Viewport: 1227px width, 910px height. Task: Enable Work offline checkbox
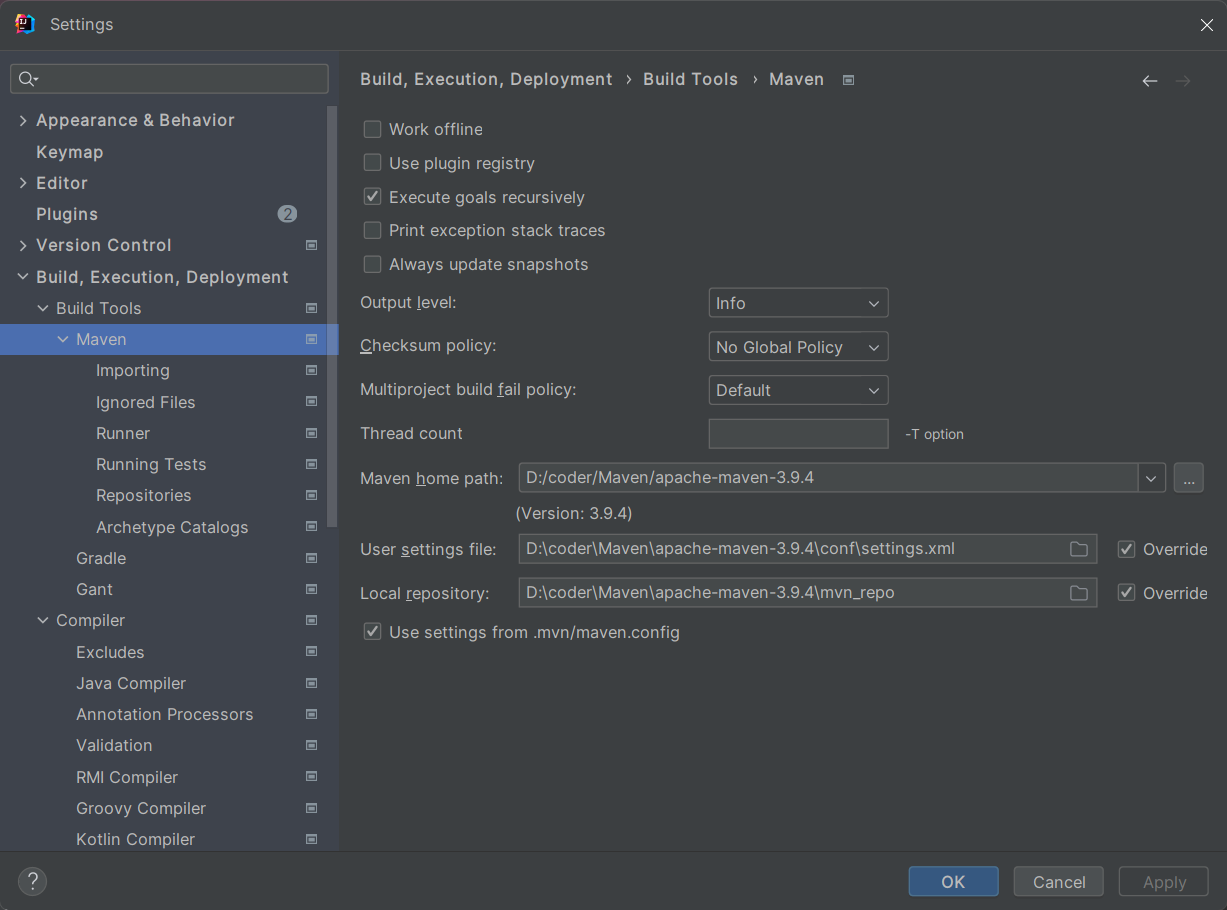[372, 129]
